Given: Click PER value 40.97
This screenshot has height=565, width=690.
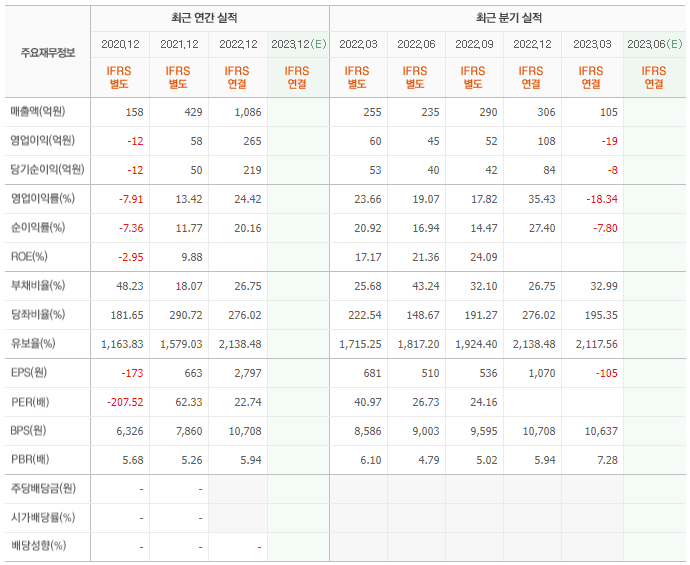Looking at the screenshot, I should [x=367, y=403].
